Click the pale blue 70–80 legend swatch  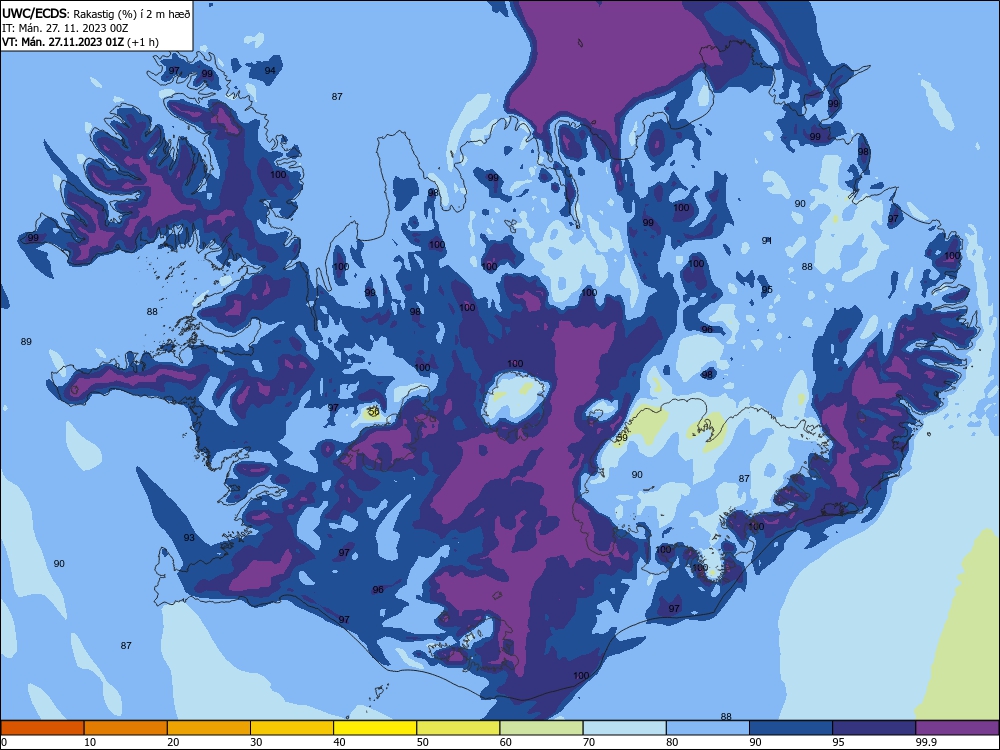[625, 728]
